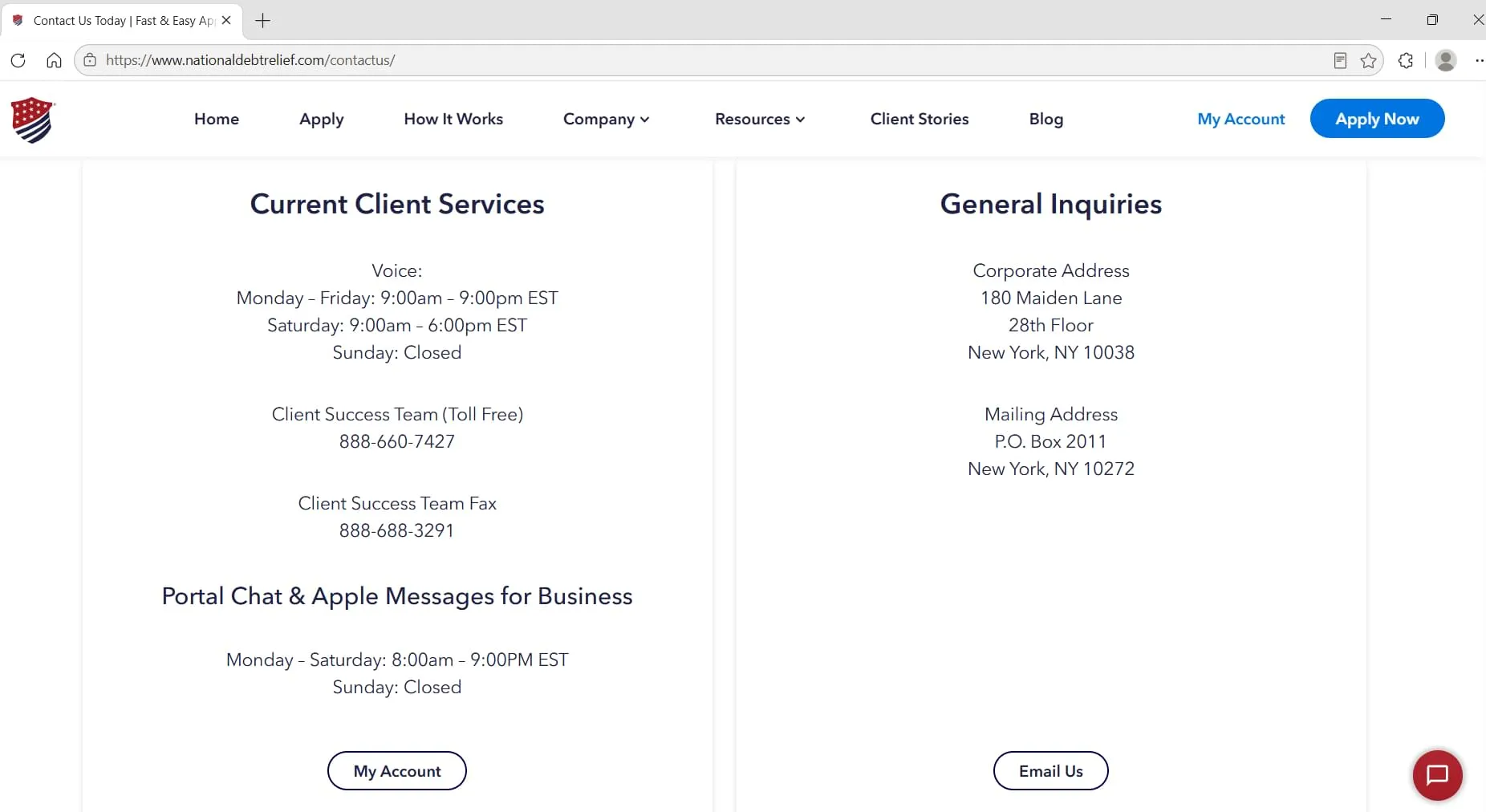Expand the Resources dropdown menu
This screenshot has width=1486, height=812.
pos(760,119)
